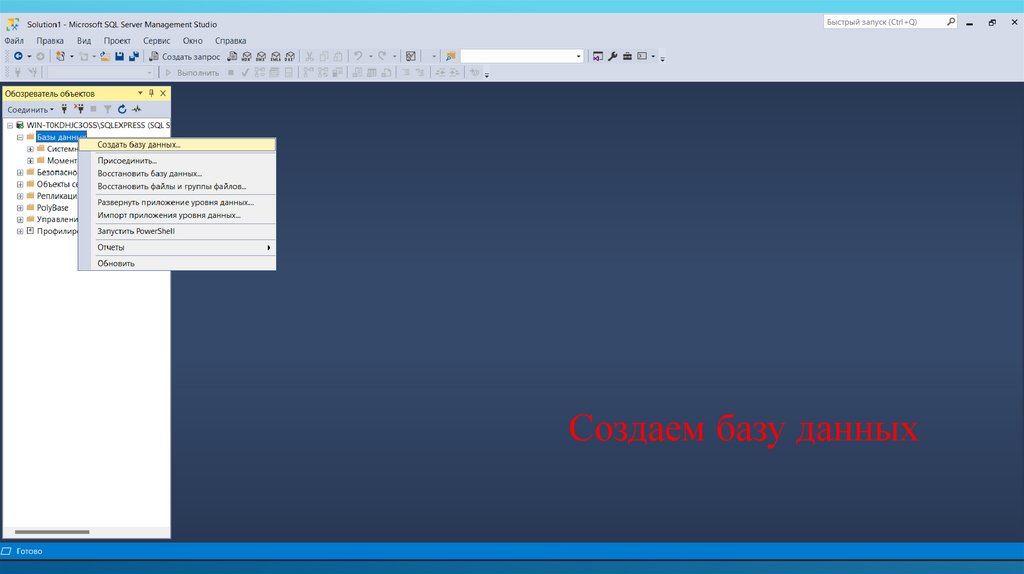Click the Save floppy disk icon
The width and height of the screenshot is (1024, 574).
coord(120,56)
